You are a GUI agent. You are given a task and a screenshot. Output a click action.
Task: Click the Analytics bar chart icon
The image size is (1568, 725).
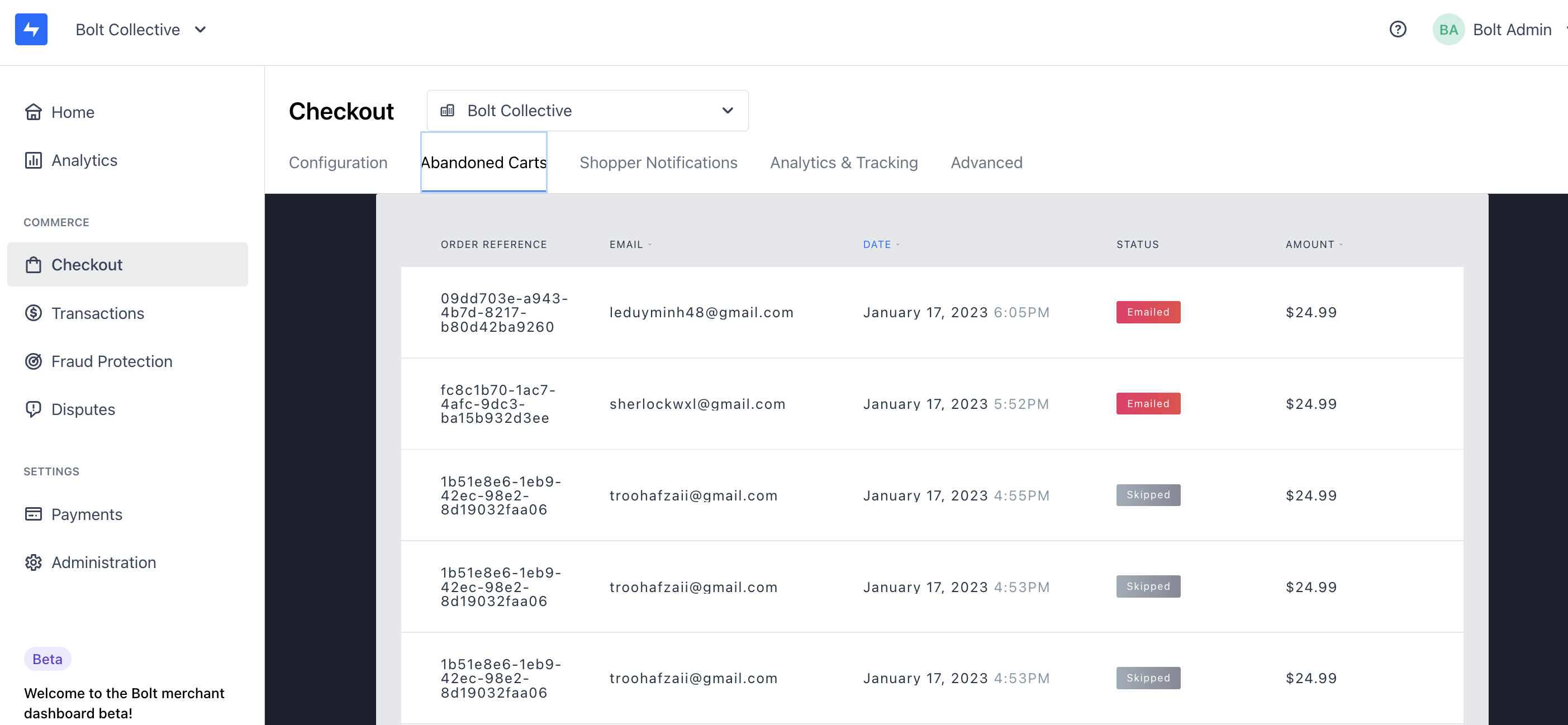click(34, 160)
